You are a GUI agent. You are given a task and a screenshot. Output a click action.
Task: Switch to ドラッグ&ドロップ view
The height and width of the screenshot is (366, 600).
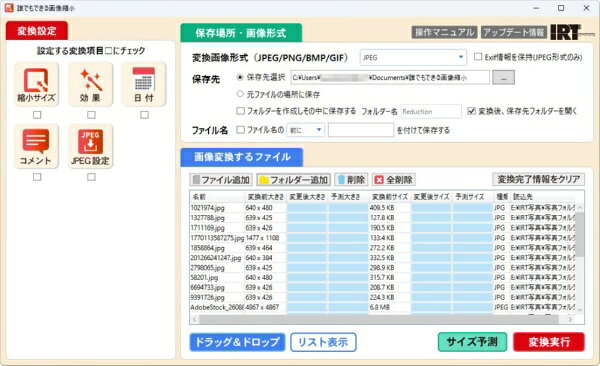[237, 342]
